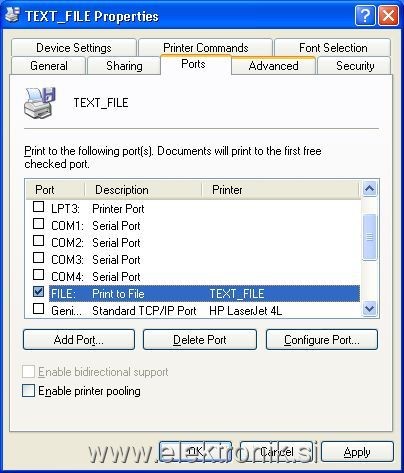Open the Security tab
Viewport: 404px width, 473px height.
coord(355,66)
